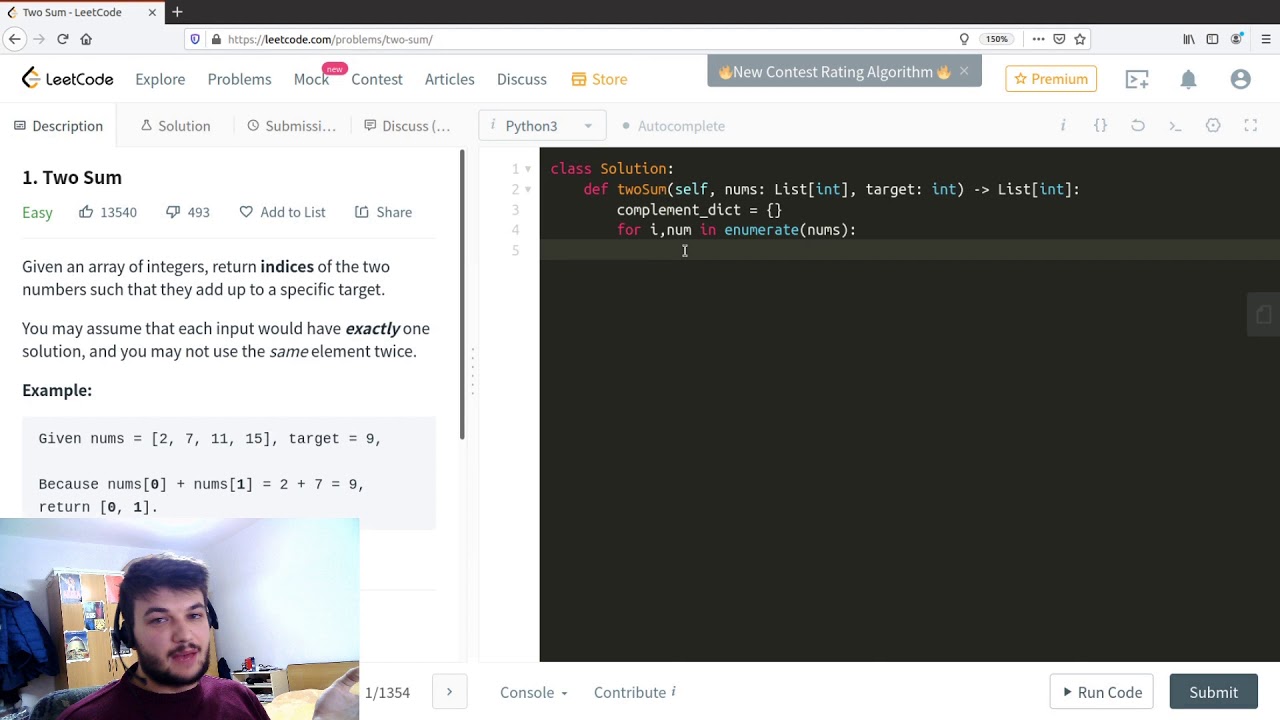
Task: Open user profile avatar menu
Action: point(1241,79)
